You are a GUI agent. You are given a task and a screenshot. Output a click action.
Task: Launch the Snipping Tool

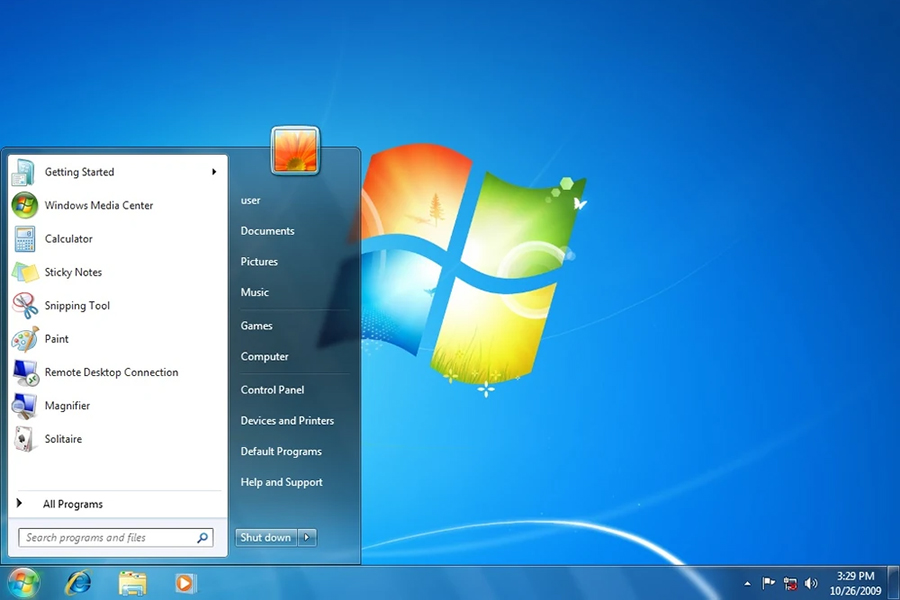[79, 305]
